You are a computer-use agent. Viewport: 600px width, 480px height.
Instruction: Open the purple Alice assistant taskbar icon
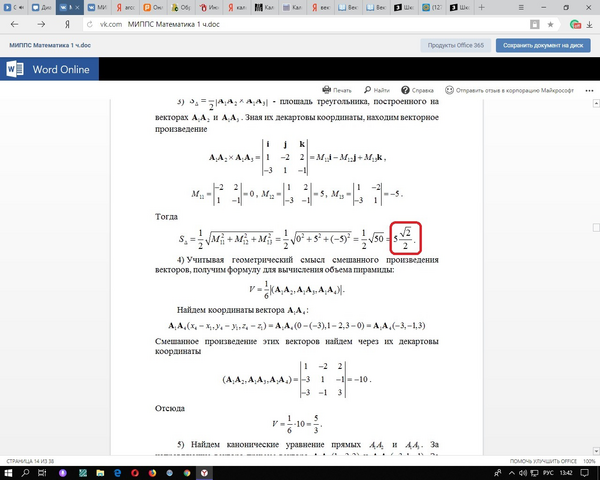click(63, 473)
